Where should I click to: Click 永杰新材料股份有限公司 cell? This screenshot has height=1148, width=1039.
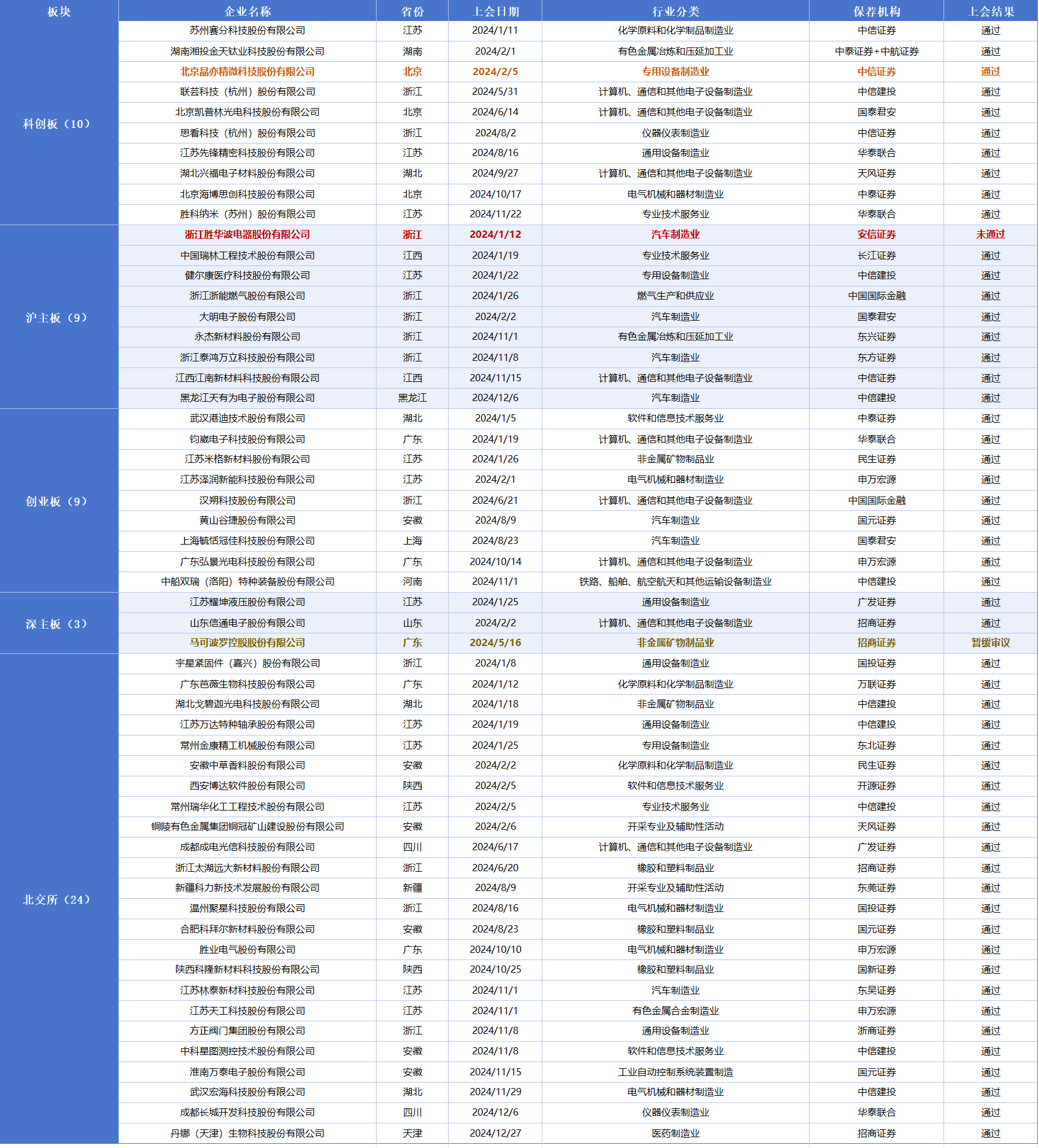point(247,337)
